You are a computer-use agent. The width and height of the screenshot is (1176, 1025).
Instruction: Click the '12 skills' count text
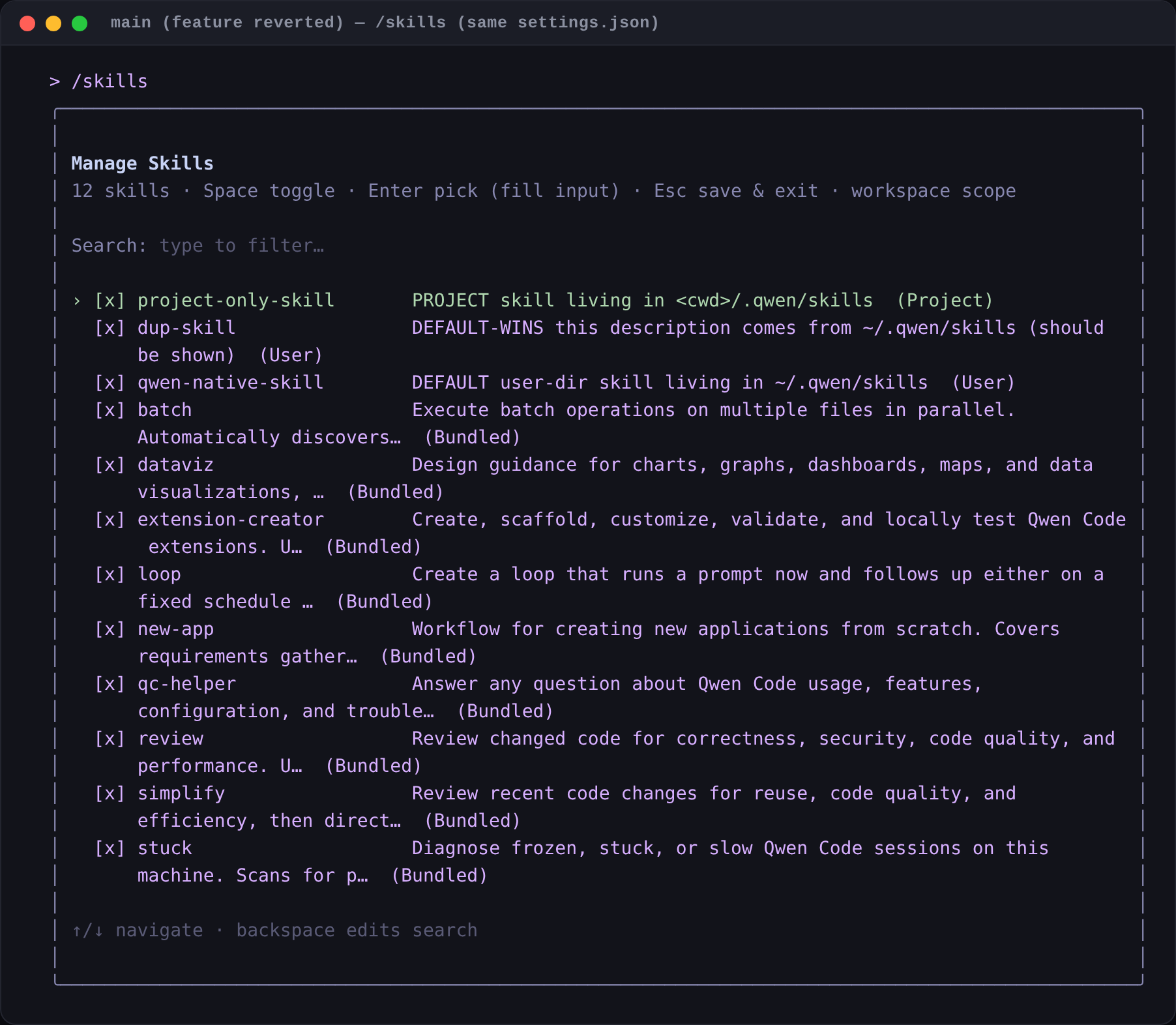(x=121, y=191)
